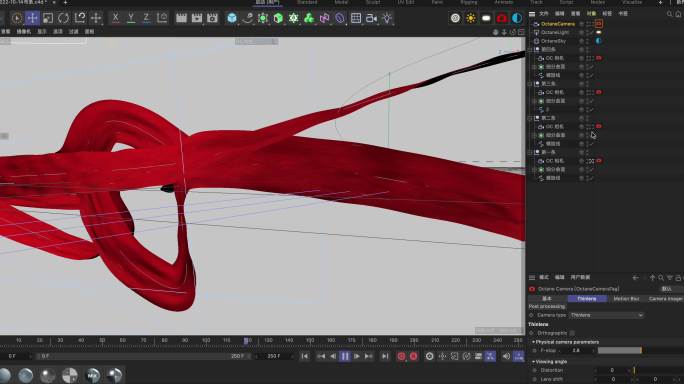Open the MoGraph cloner icon
Viewport: 684px width, 384px height.
[x=294, y=18]
